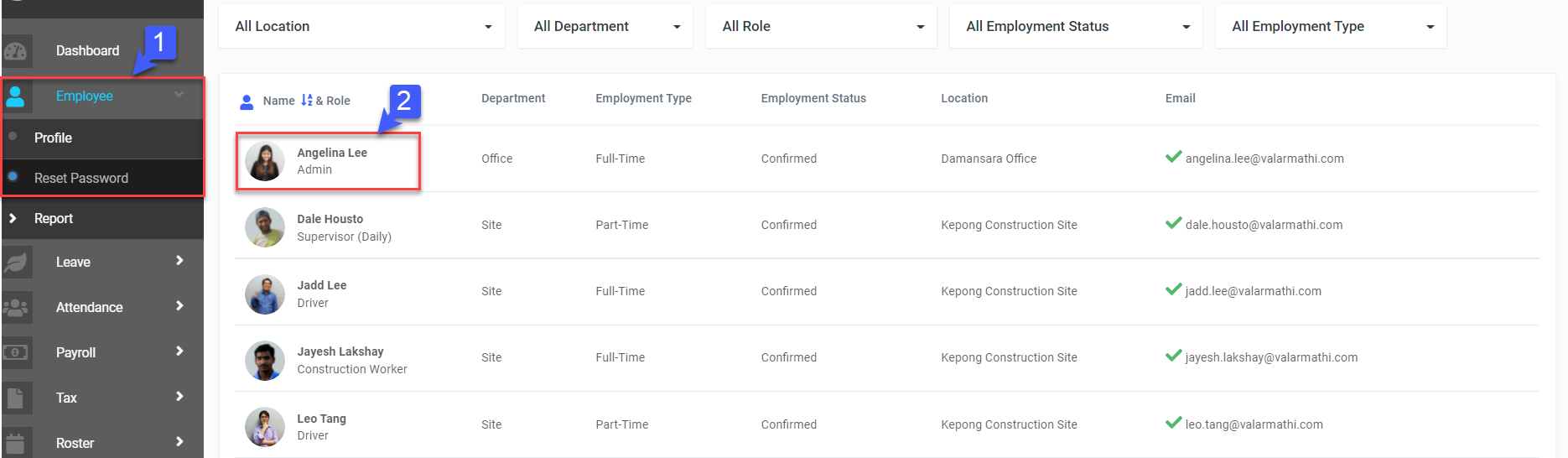Select Reset Password submenu item
Screen dimensions: 1568x458
point(81,179)
